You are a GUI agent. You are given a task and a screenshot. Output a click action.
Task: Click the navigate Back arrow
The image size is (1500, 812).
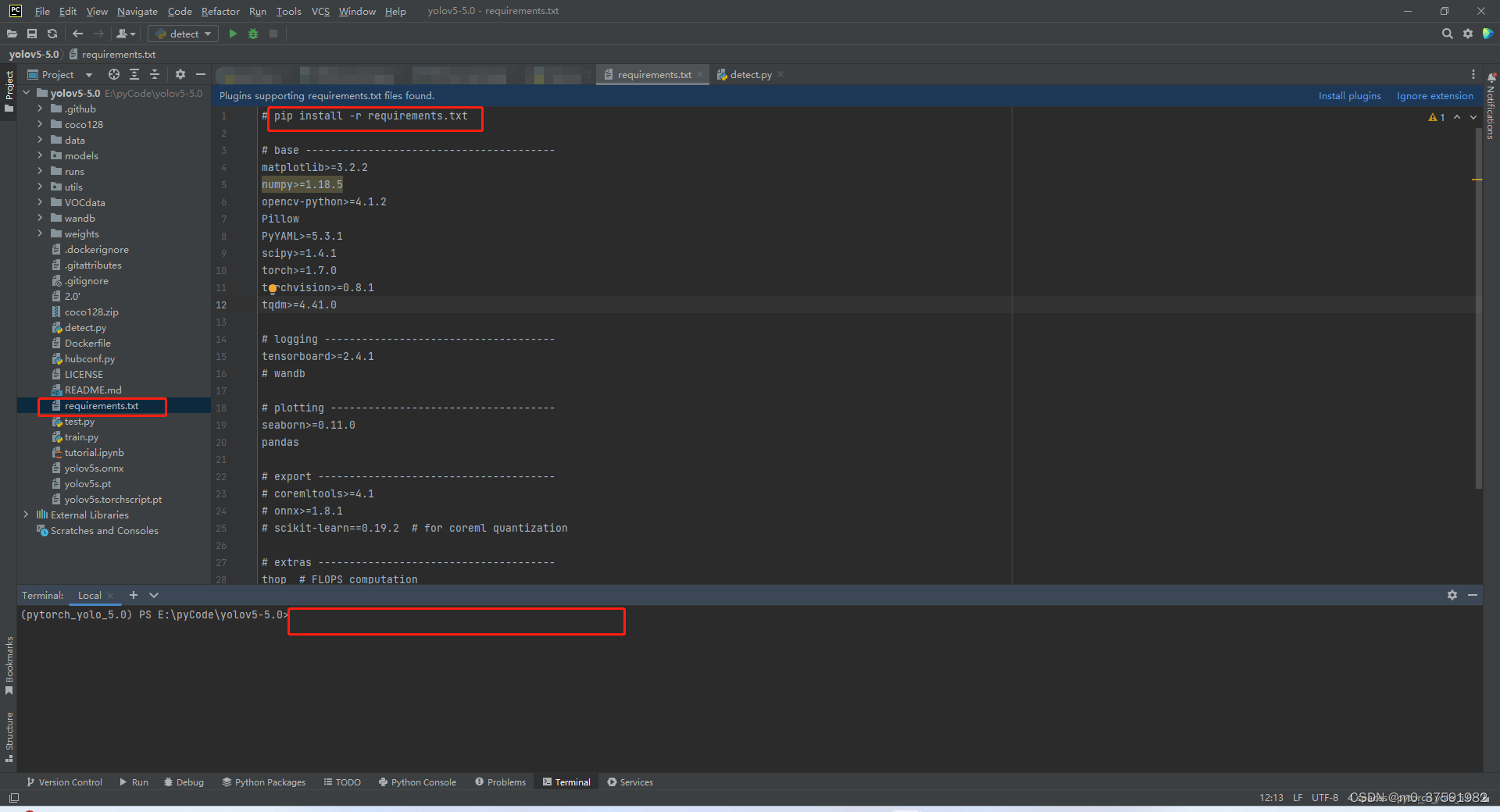coord(77,34)
